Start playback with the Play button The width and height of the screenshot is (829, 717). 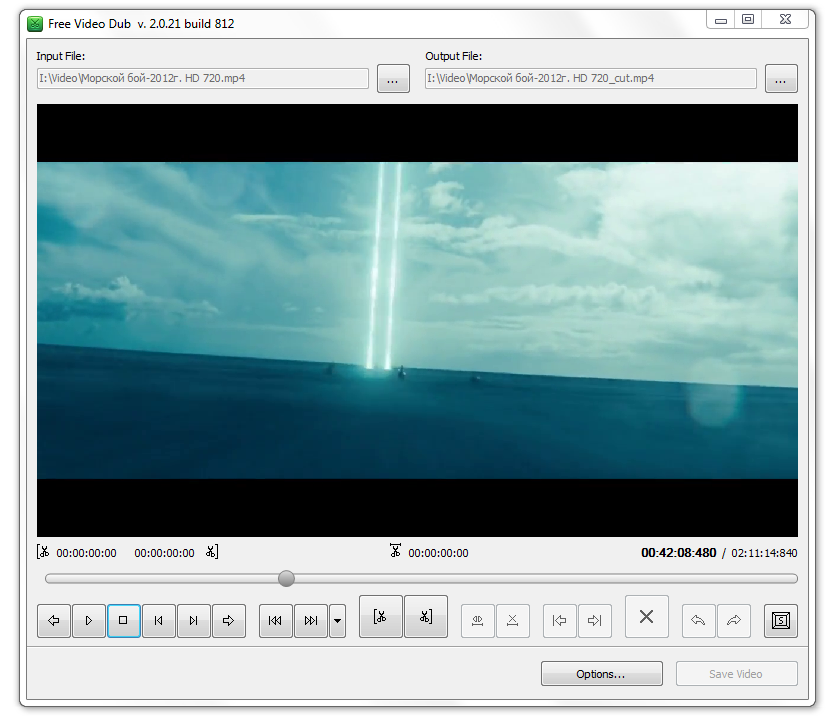tap(89, 621)
